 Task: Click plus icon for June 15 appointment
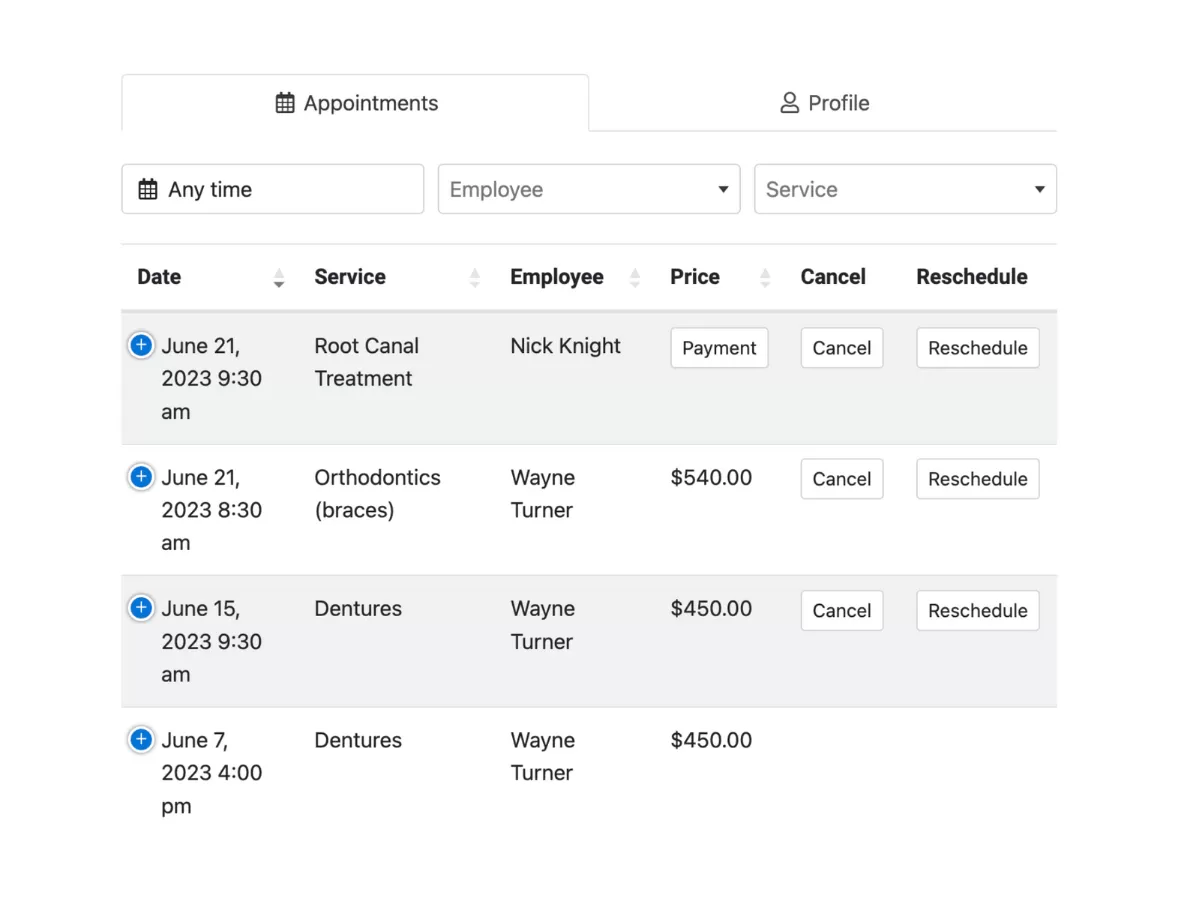[x=141, y=608]
